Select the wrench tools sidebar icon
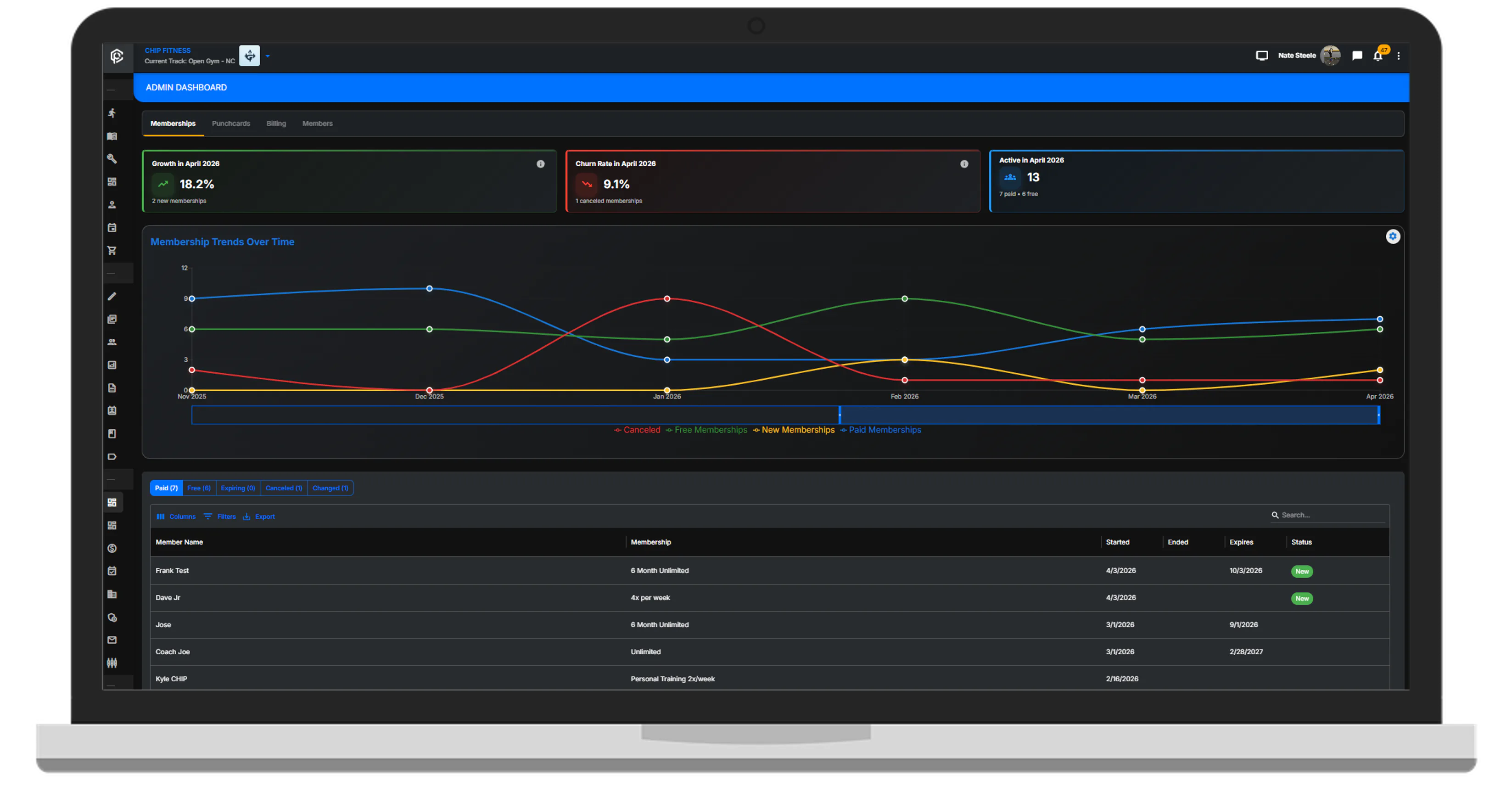The width and height of the screenshot is (1512, 803). point(112,159)
